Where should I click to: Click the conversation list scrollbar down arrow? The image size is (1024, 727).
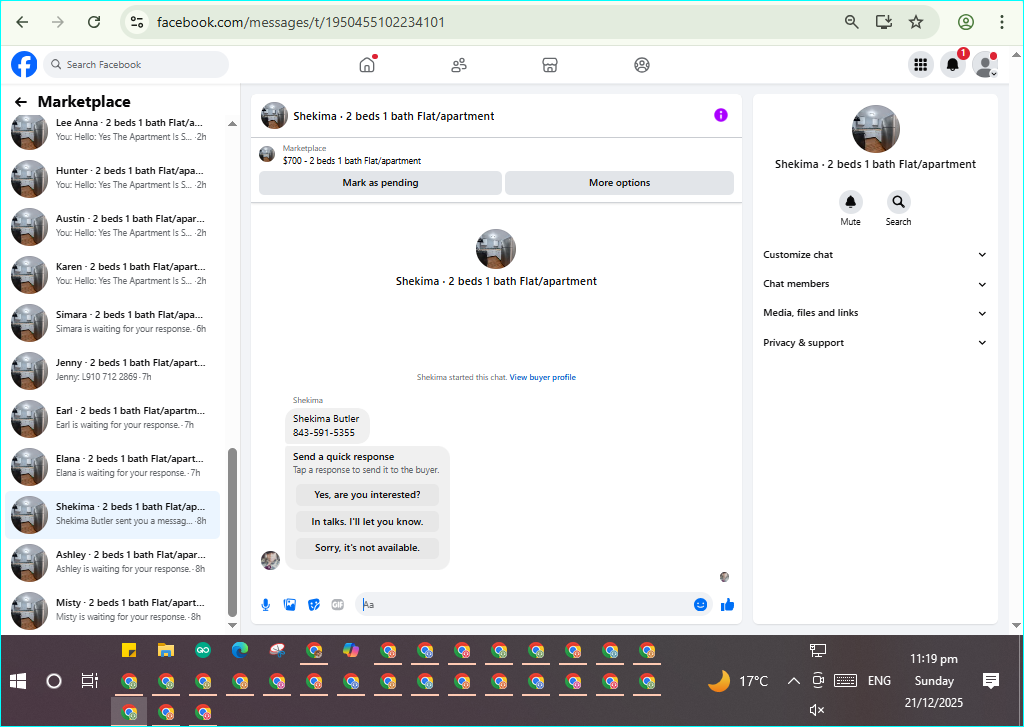(232, 625)
